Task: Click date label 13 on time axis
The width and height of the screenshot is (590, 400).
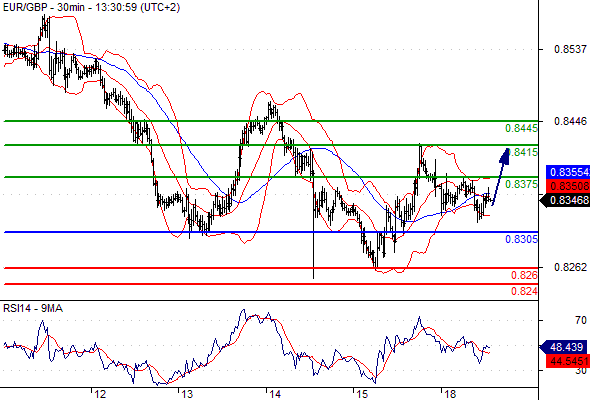Action: 187,394
